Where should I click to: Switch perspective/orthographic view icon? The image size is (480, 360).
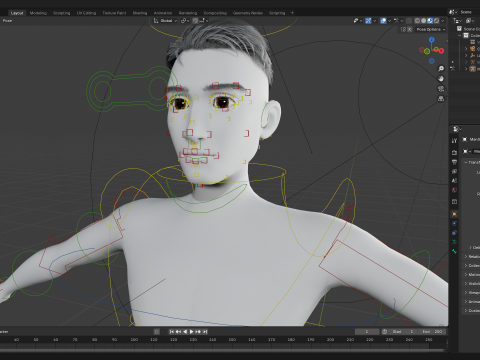coord(441,99)
